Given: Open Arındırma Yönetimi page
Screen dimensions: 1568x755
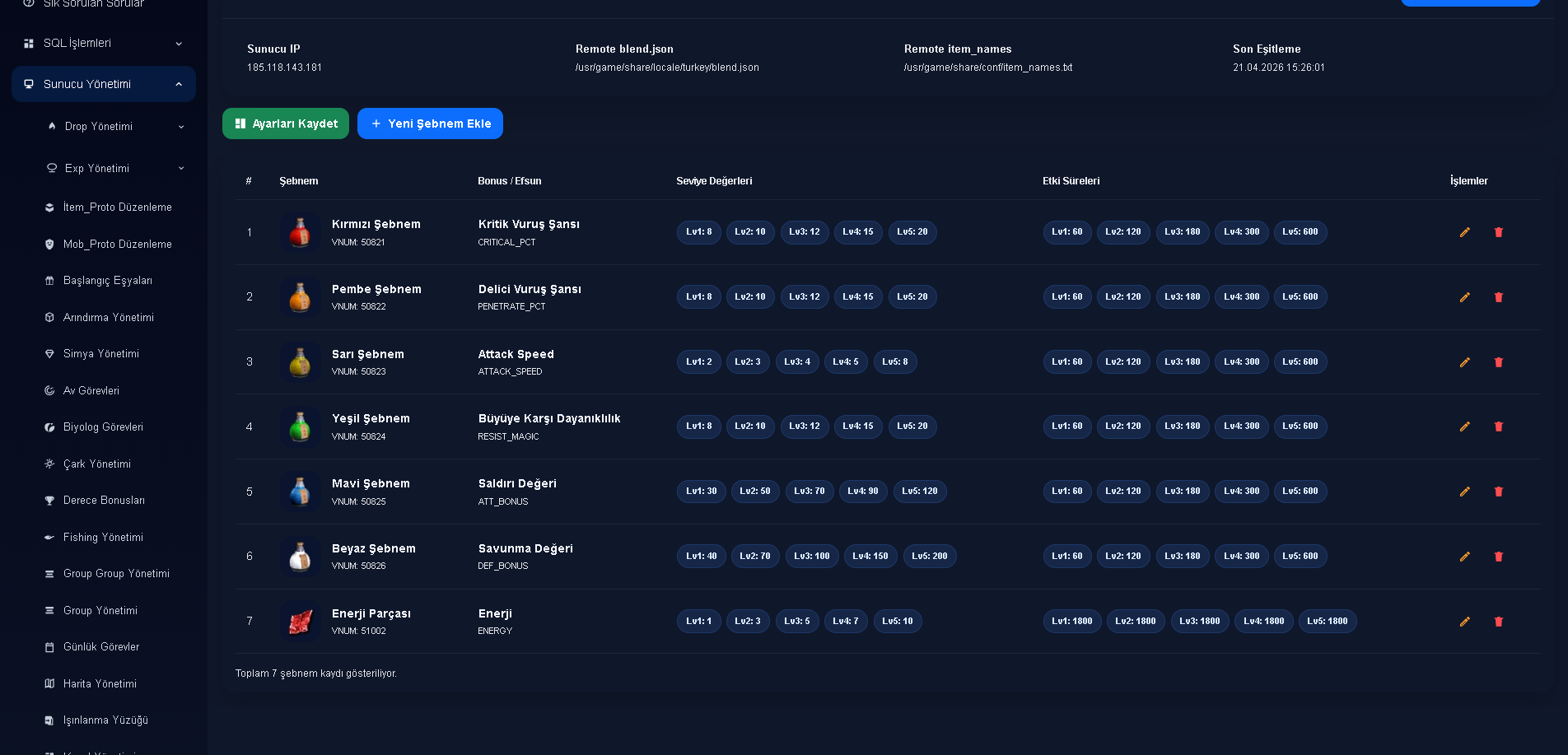Looking at the screenshot, I should tap(109, 318).
